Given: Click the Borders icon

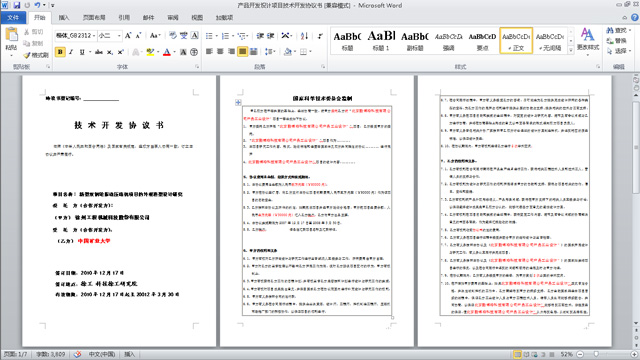Looking at the screenshot, I should click(303, 52).
